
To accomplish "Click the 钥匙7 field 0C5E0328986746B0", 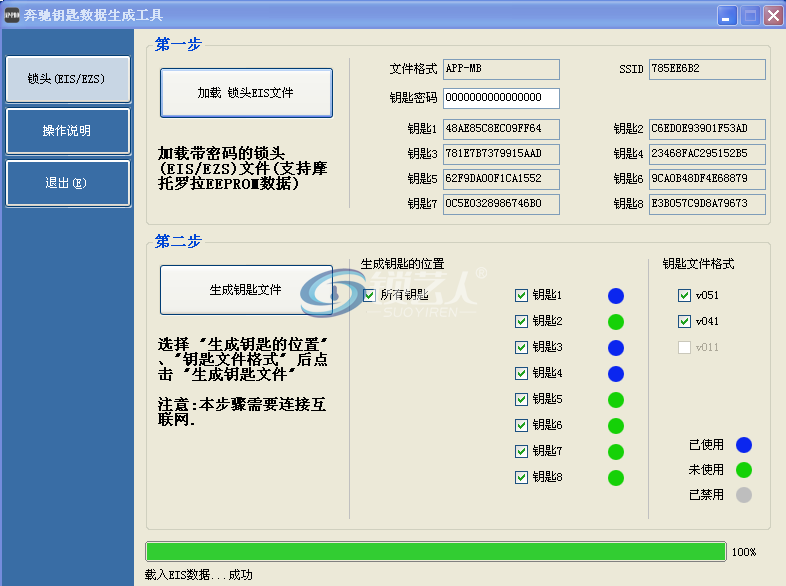I will pos(501,205).
